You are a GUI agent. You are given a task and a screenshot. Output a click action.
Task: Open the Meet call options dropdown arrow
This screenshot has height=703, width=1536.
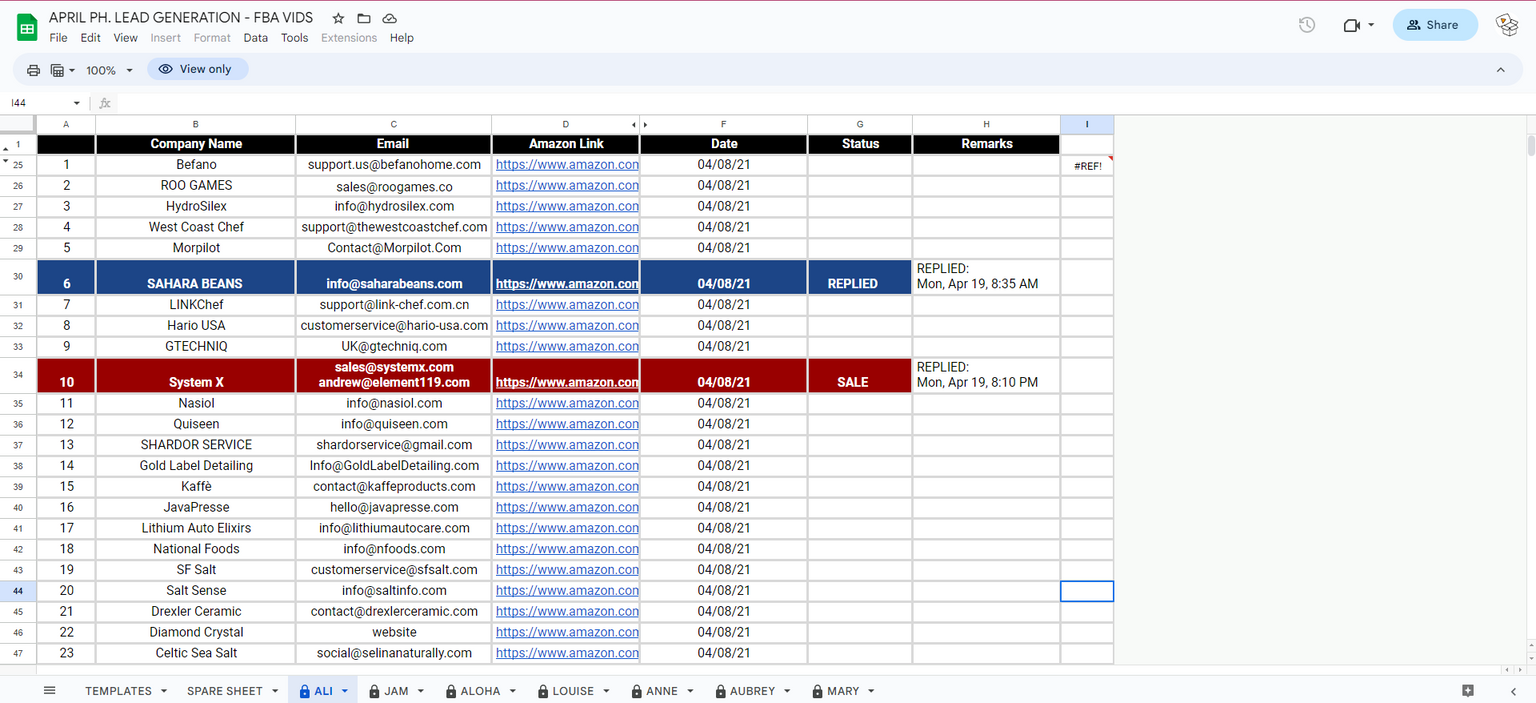(1371, 25)
